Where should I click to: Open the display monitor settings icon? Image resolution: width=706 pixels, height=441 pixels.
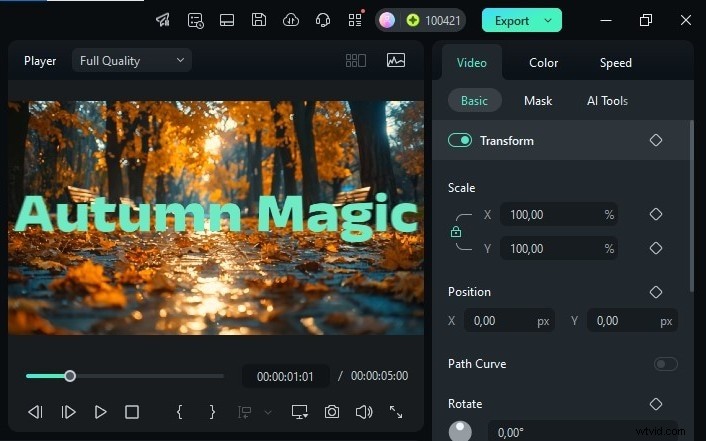tap(299, 412)
